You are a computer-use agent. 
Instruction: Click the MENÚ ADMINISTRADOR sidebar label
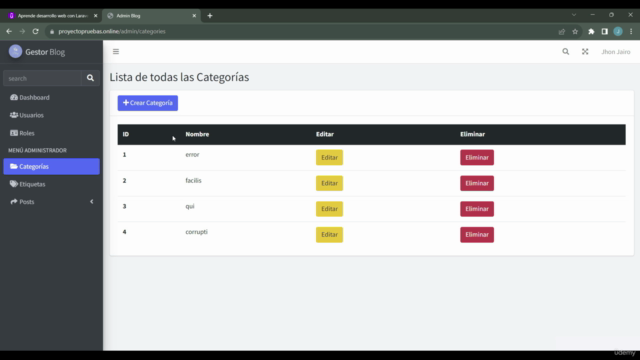point(38,150)
